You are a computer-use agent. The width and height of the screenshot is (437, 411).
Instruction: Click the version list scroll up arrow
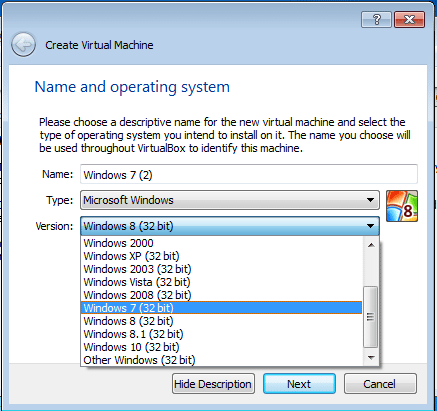[371, 245]
